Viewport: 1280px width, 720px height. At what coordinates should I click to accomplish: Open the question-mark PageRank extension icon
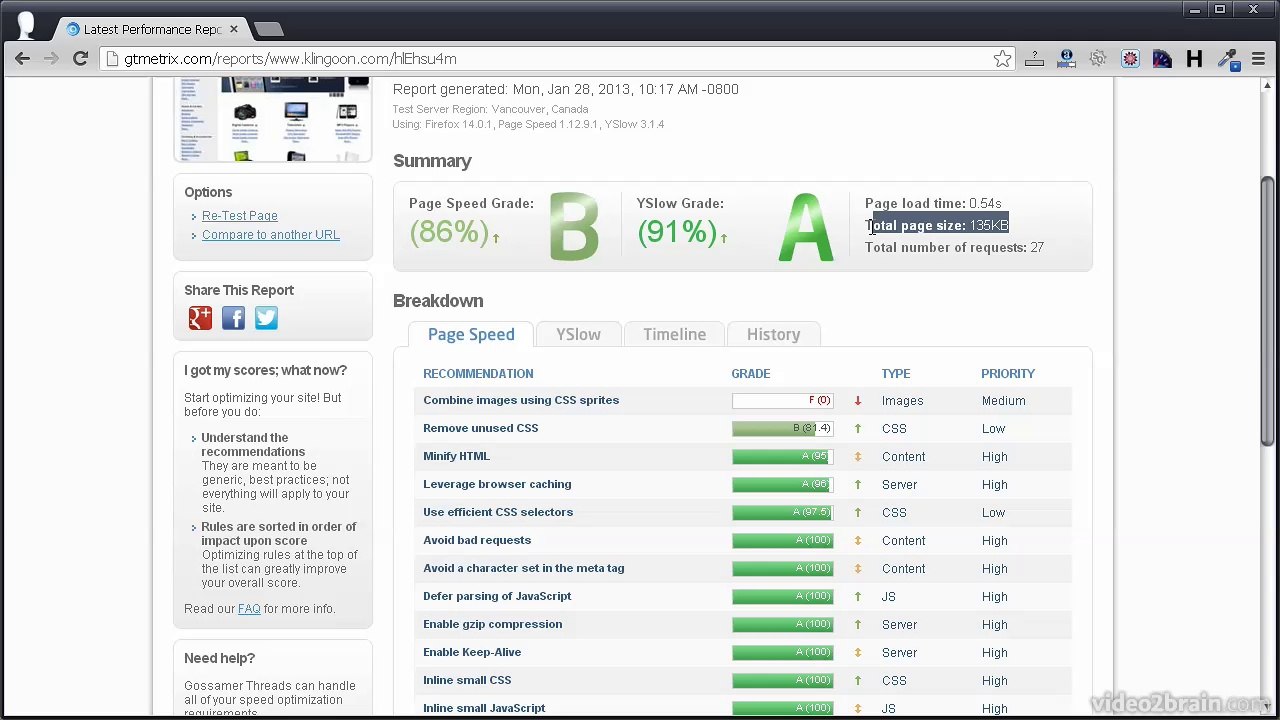pos(1034,59)
